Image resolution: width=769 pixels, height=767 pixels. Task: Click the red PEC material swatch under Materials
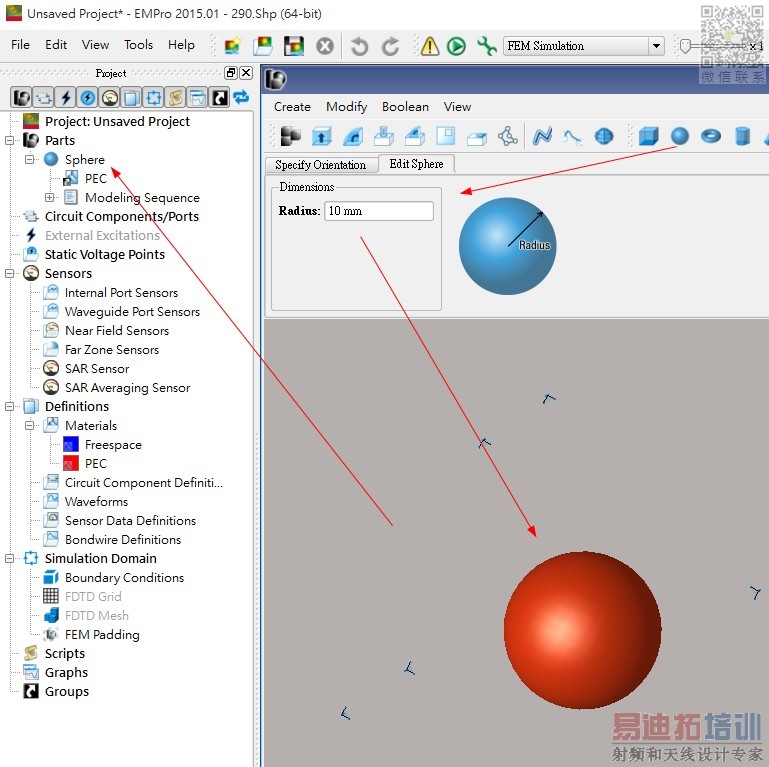pyautogui.click(x=71, y=463)
